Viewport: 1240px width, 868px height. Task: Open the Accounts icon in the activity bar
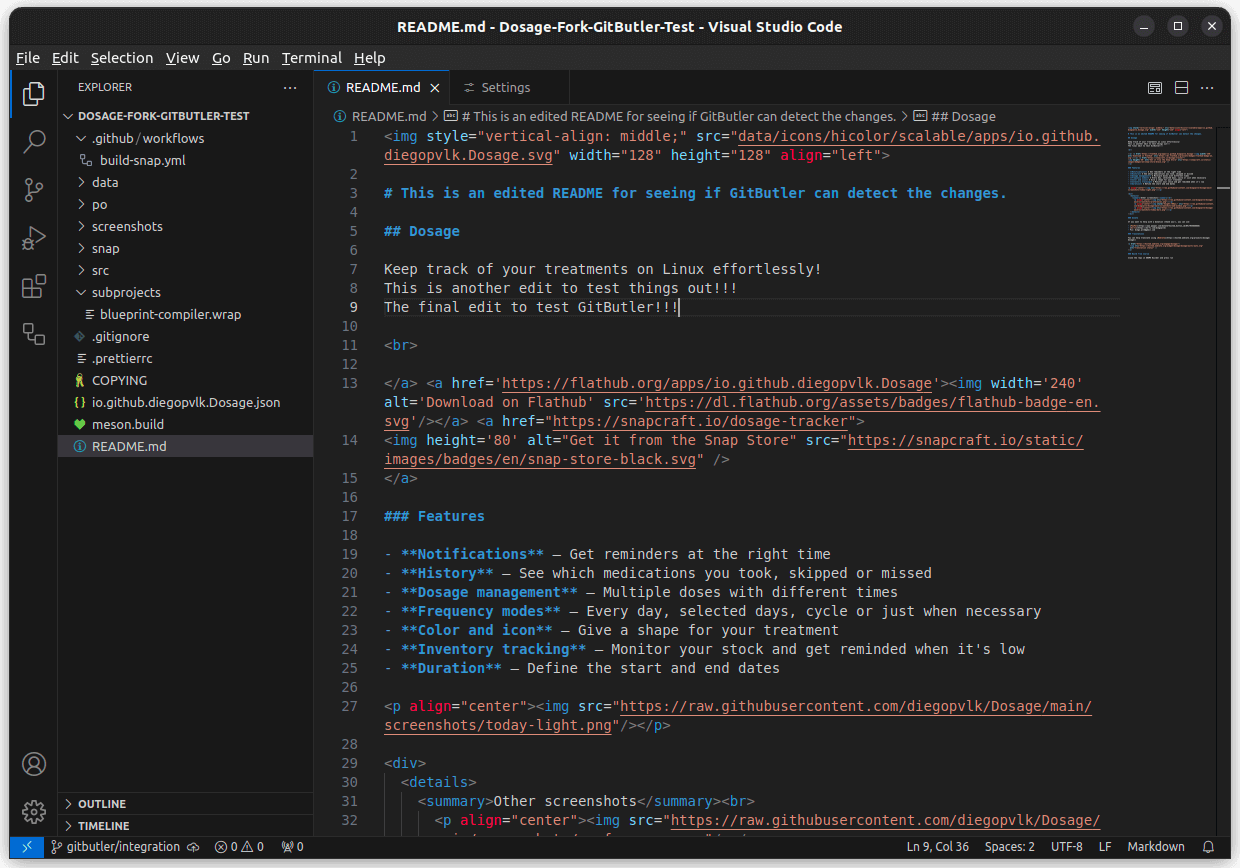(34, 764)
